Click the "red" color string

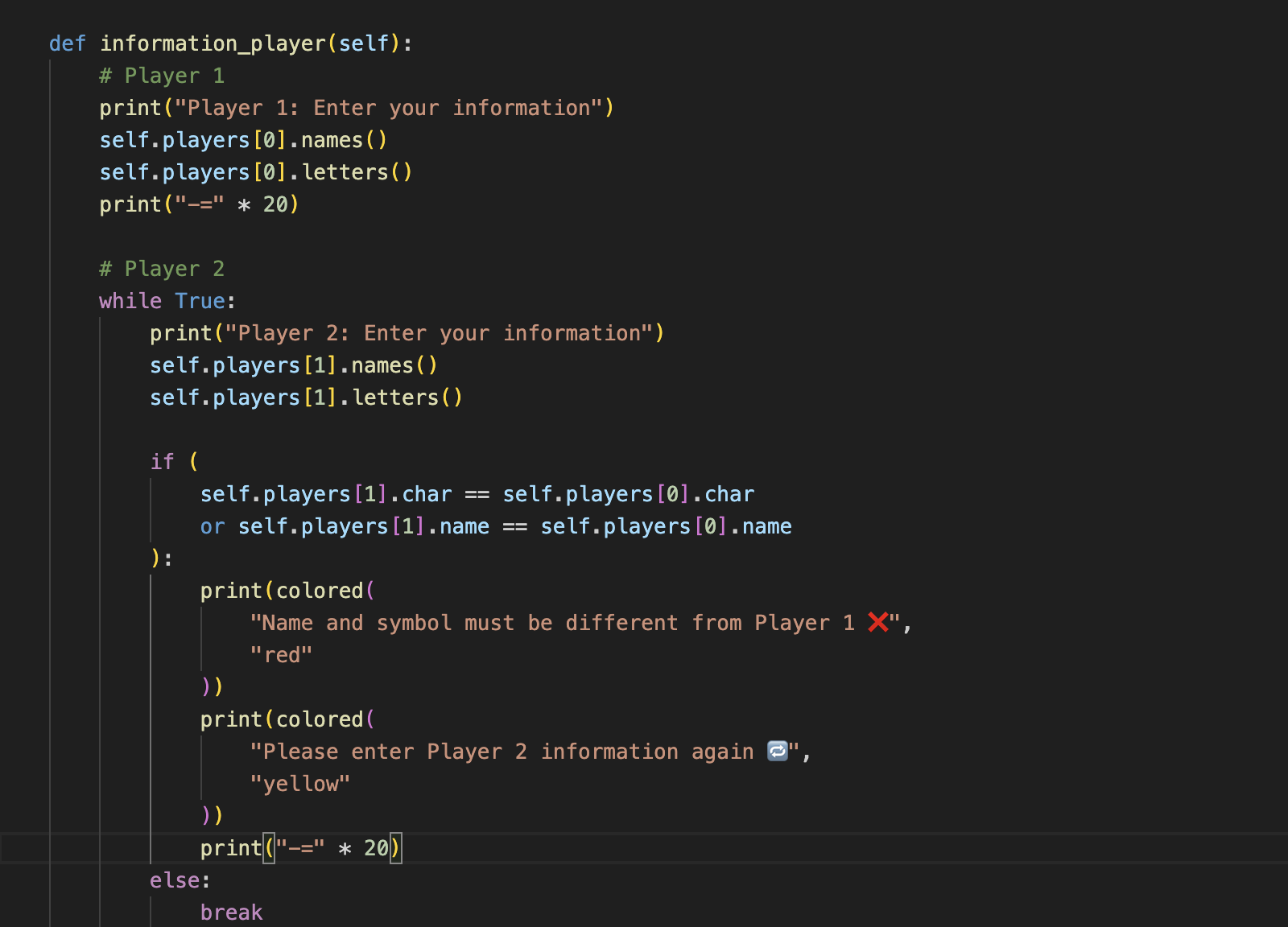(x=281, y=655)
